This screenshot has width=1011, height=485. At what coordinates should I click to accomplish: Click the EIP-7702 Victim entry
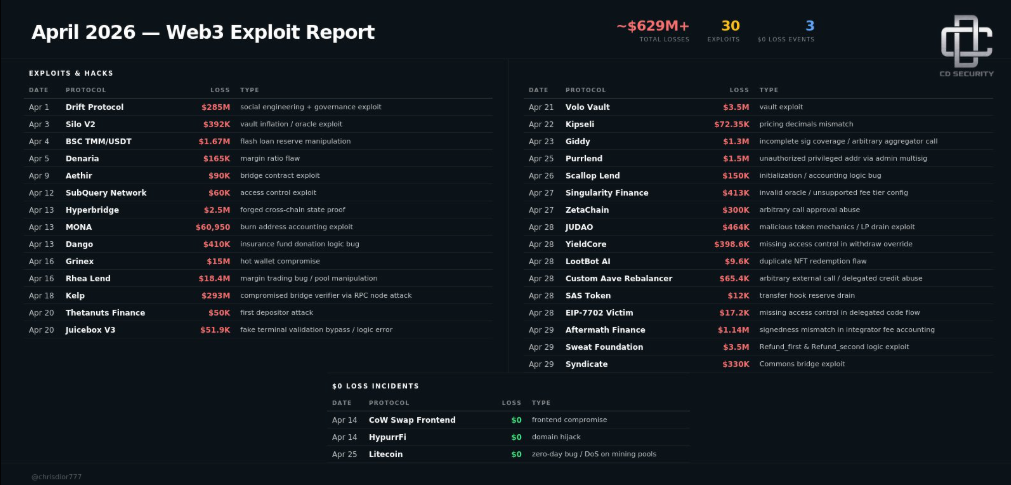click(x=599, y=313)
